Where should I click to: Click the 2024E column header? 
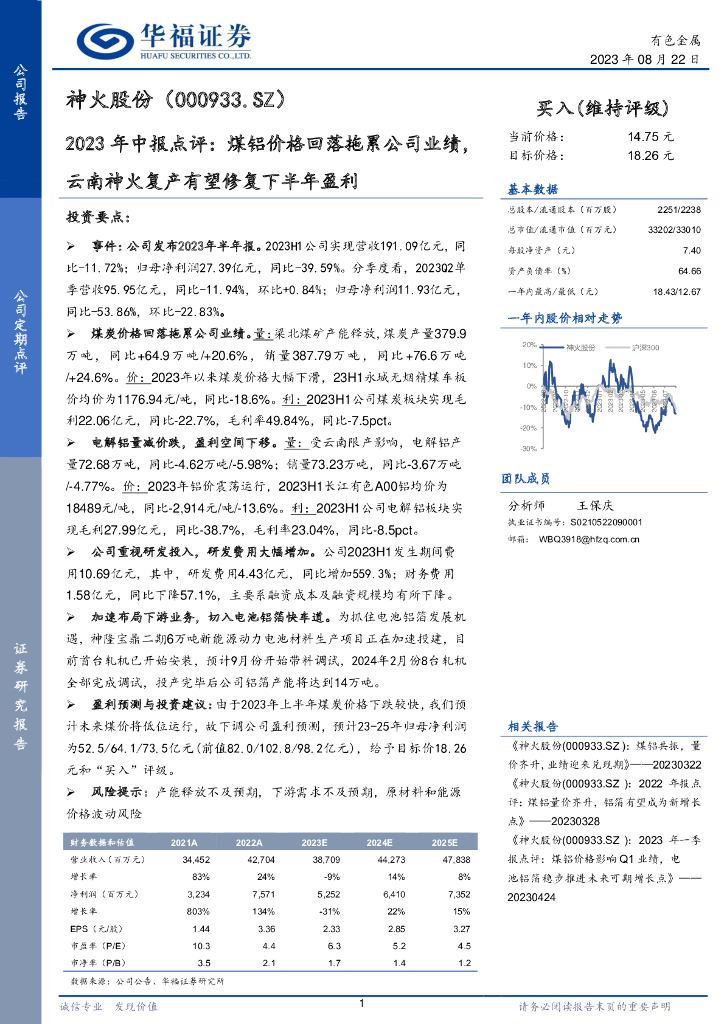point(379,842)
